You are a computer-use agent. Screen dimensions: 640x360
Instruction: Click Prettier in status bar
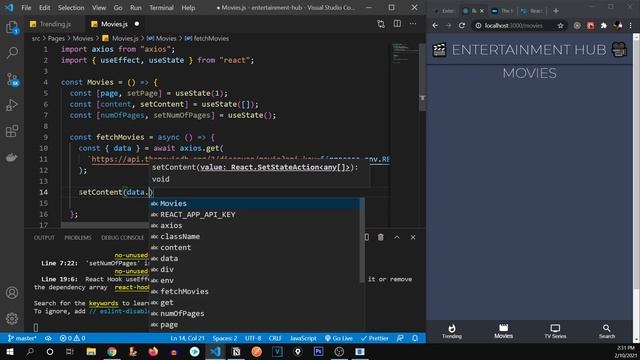(374, 338)
